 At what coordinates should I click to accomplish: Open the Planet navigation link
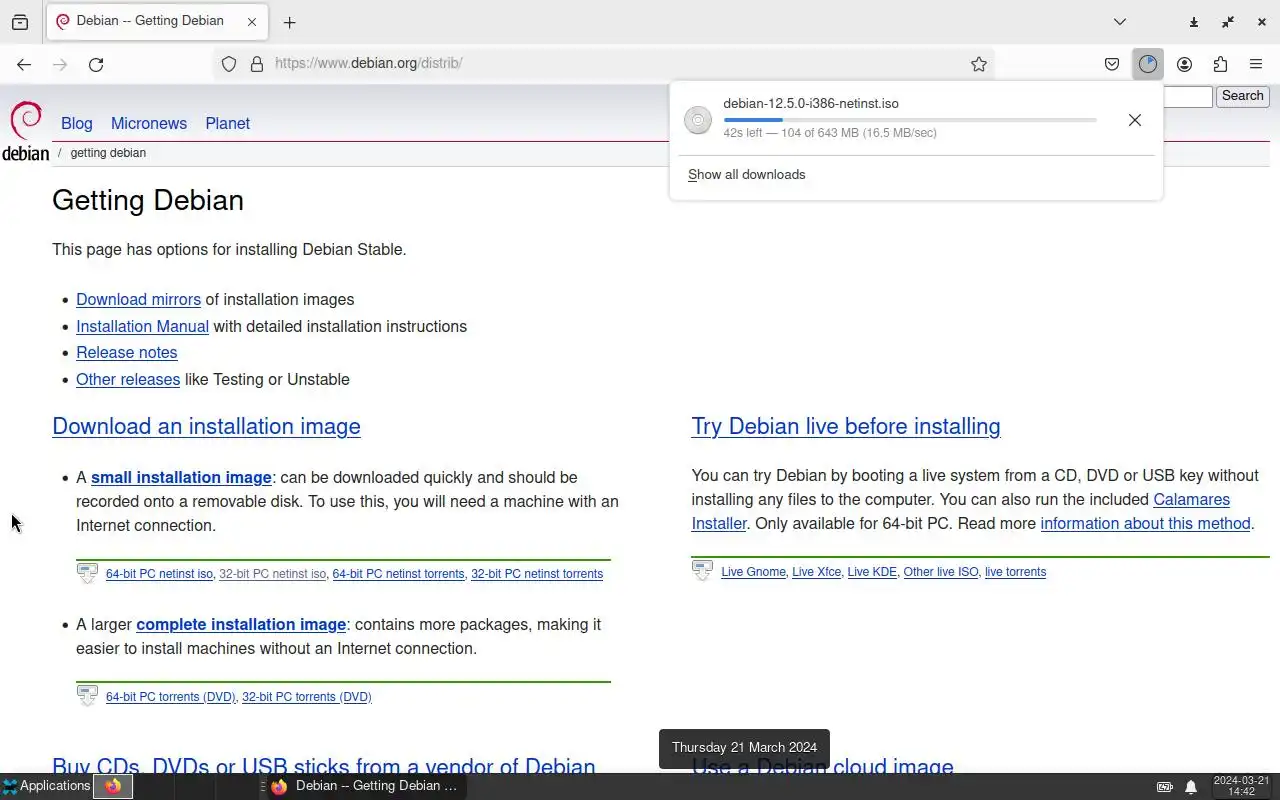[228, 123]
